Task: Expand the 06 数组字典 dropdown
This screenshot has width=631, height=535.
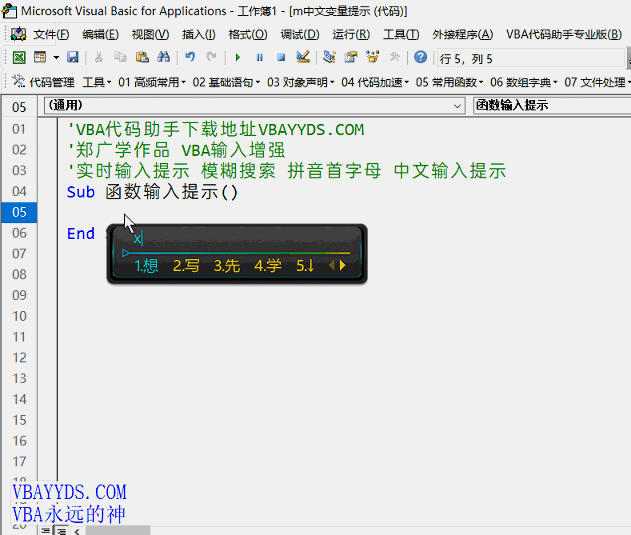Action: click(524, 82)
